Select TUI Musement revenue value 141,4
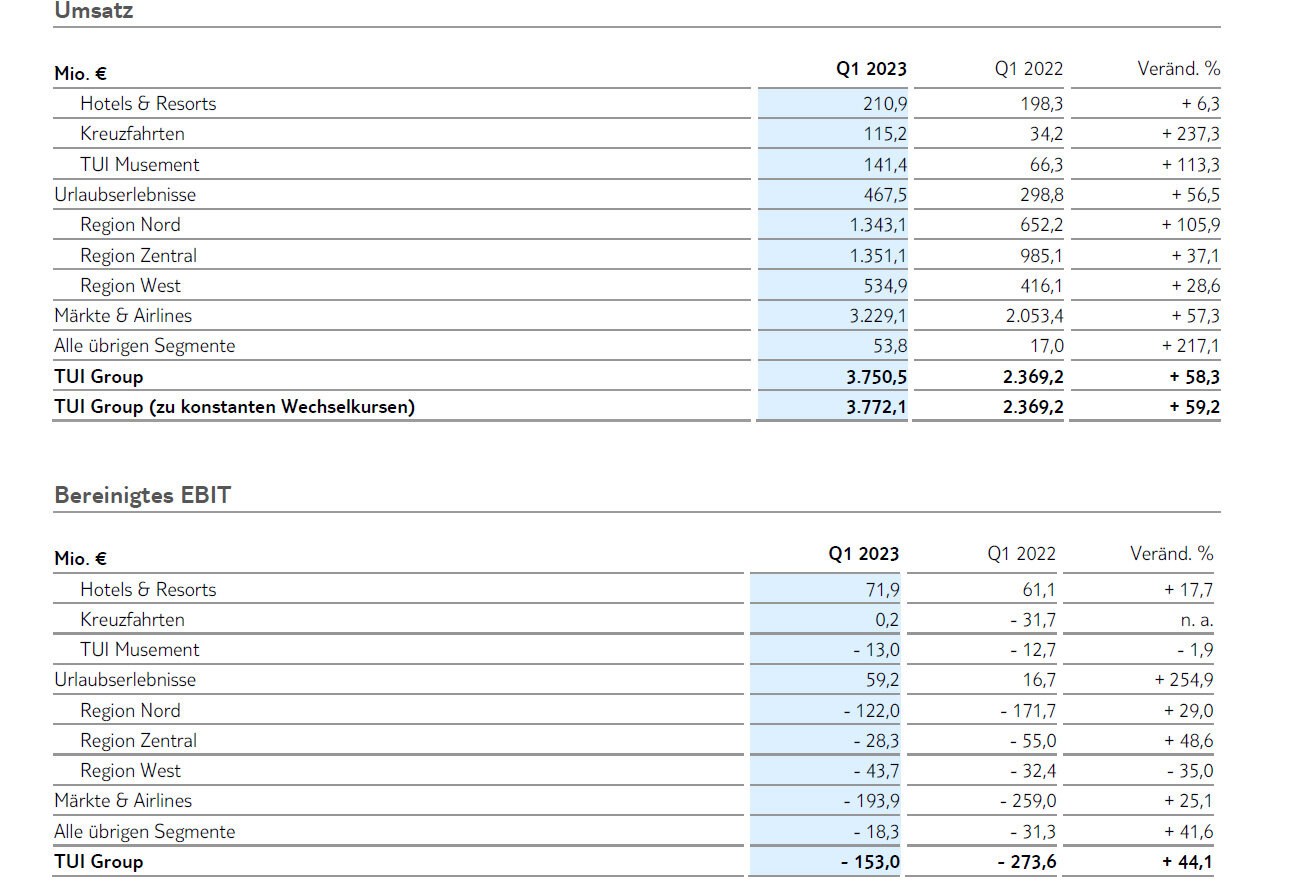The width and height of the screenshot is (1311, 887). tap(885, 165)
